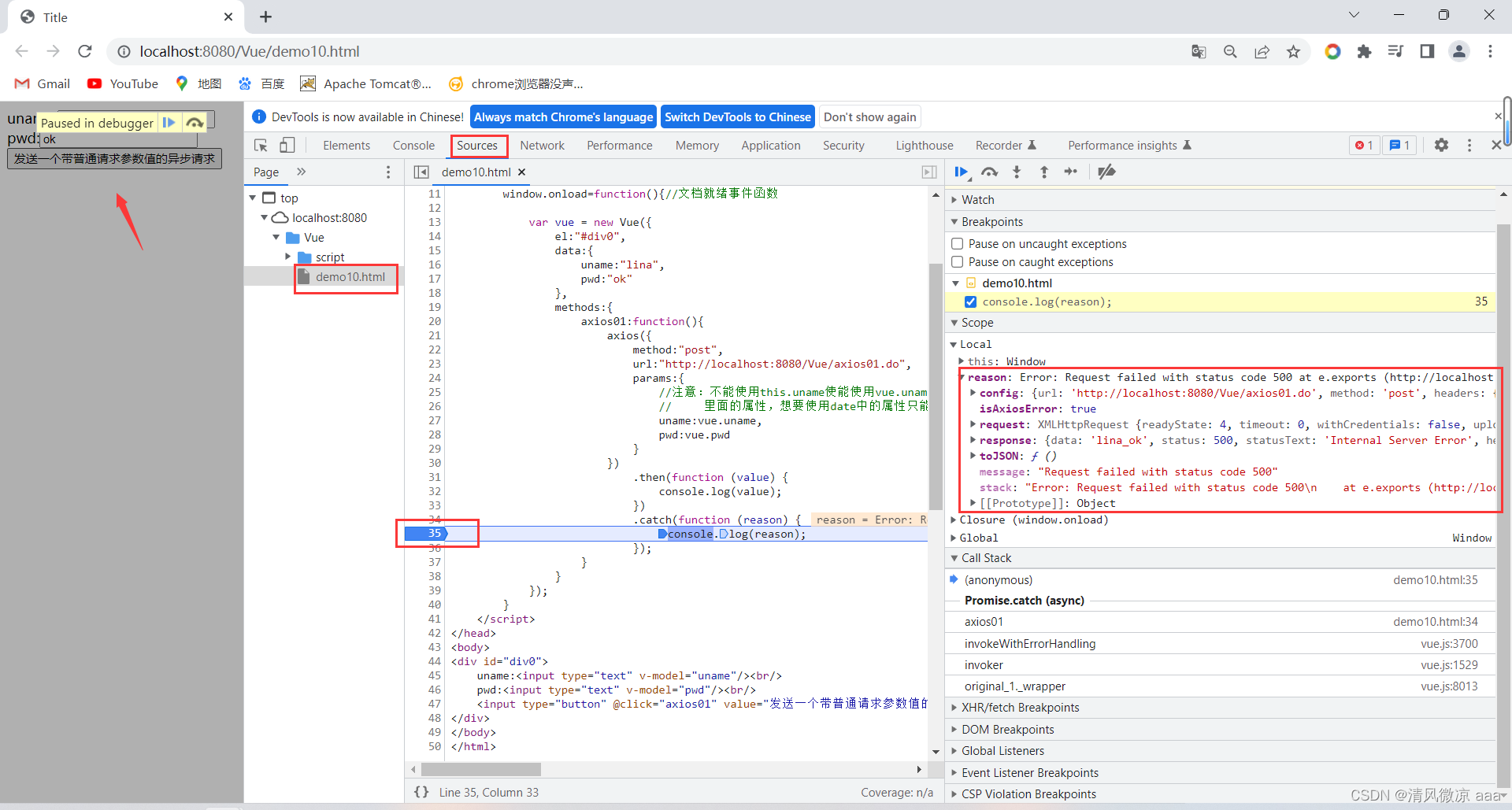Expand the script folder in tree
Screen dimensions: 1512x810
[x=288, y=257]
